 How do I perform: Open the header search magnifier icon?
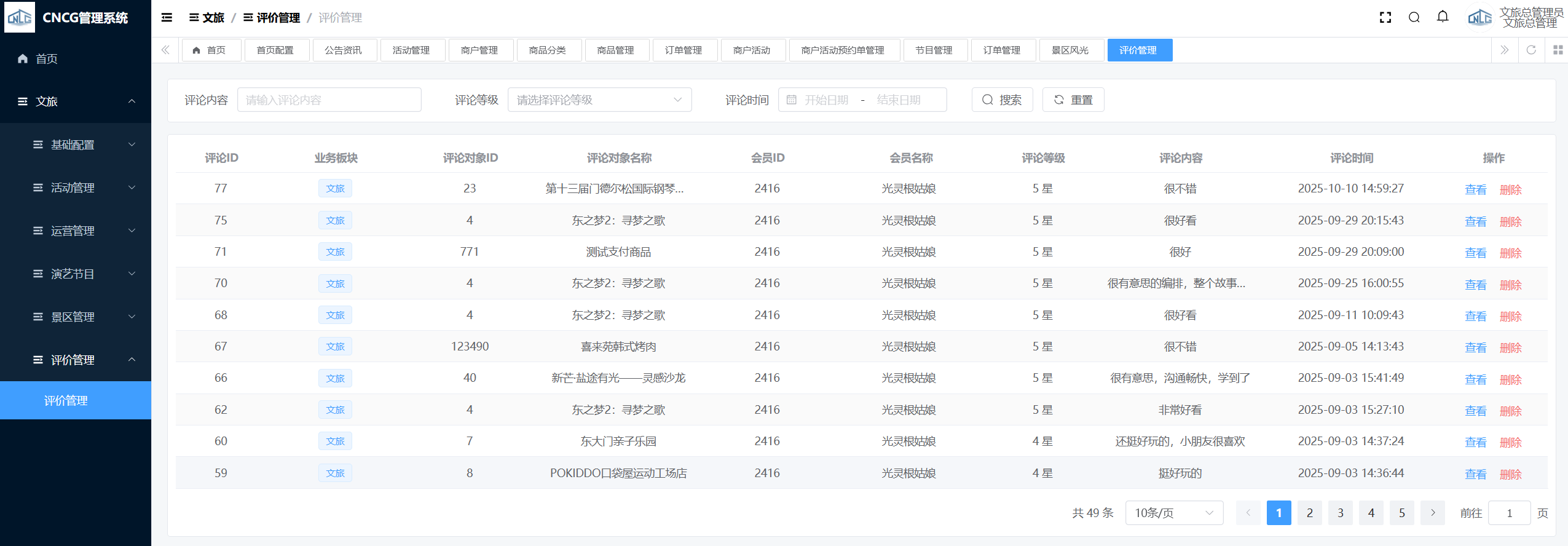(x=1414, y=17)
